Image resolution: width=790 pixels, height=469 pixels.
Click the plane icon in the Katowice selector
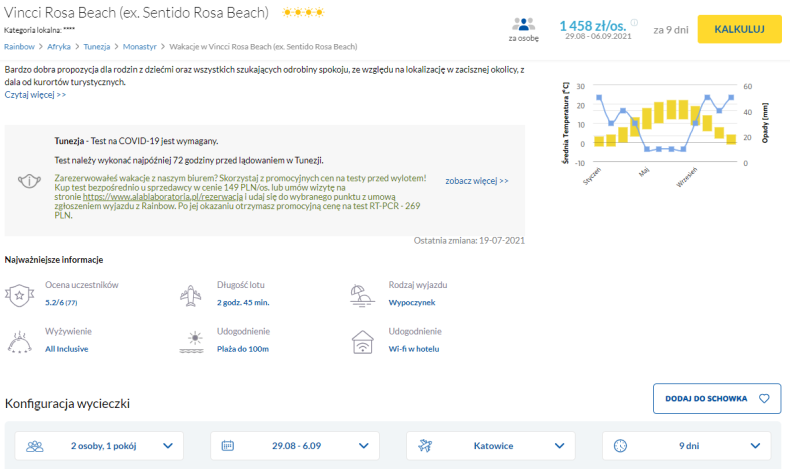tap(425, 445)
